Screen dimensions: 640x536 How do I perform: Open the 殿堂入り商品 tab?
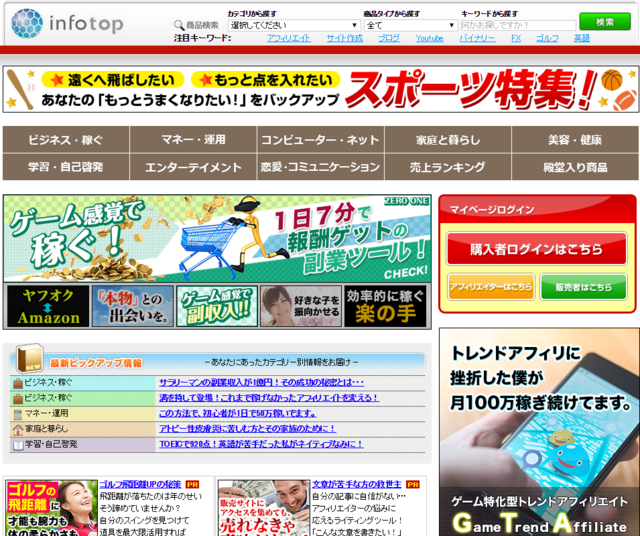(575, 167)
